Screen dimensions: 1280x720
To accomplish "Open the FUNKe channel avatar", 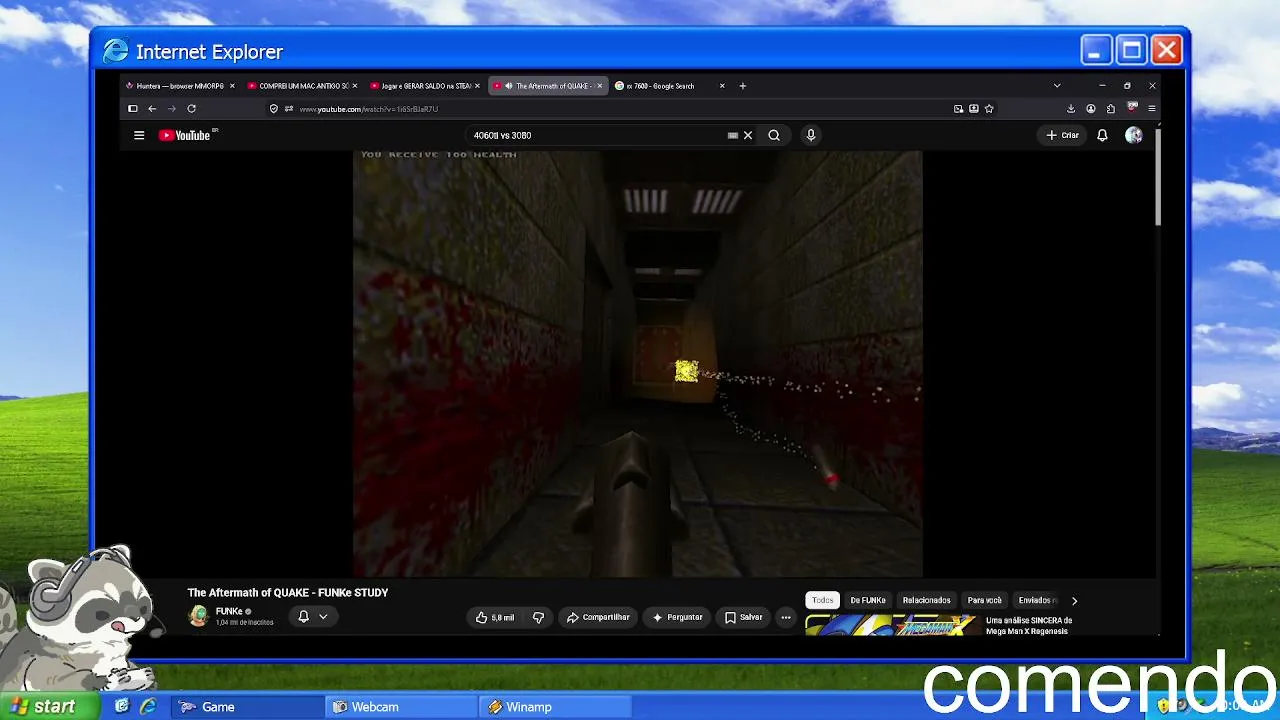I will [198, 616].
